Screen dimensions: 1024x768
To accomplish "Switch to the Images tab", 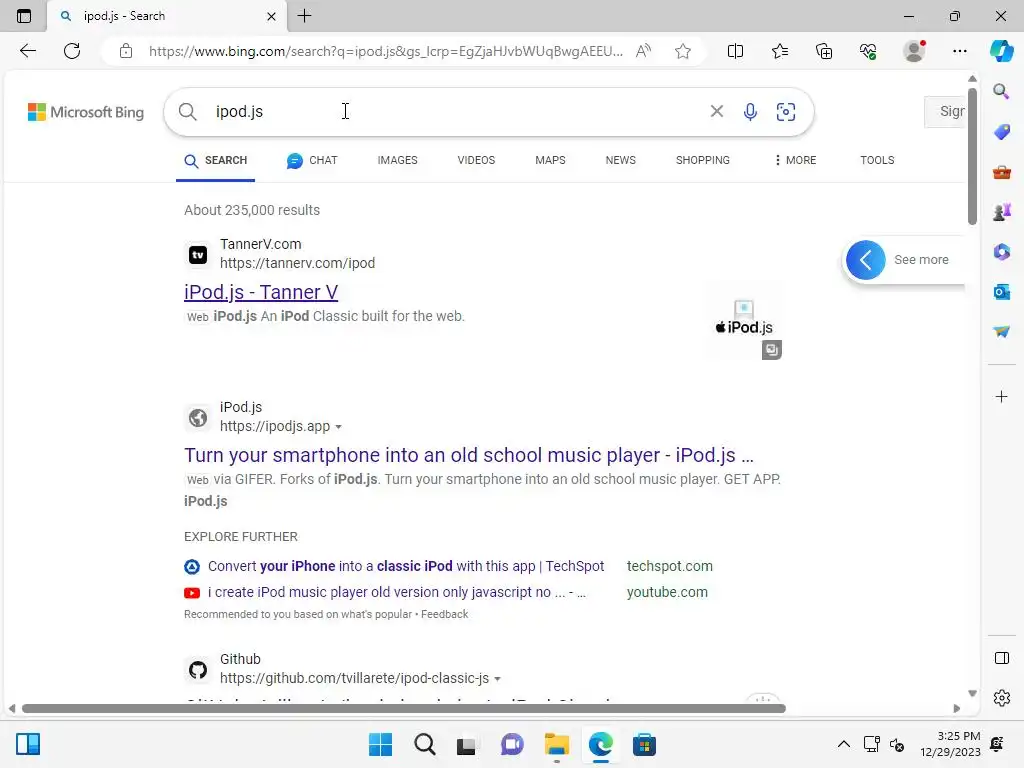I will coord(397,160).
